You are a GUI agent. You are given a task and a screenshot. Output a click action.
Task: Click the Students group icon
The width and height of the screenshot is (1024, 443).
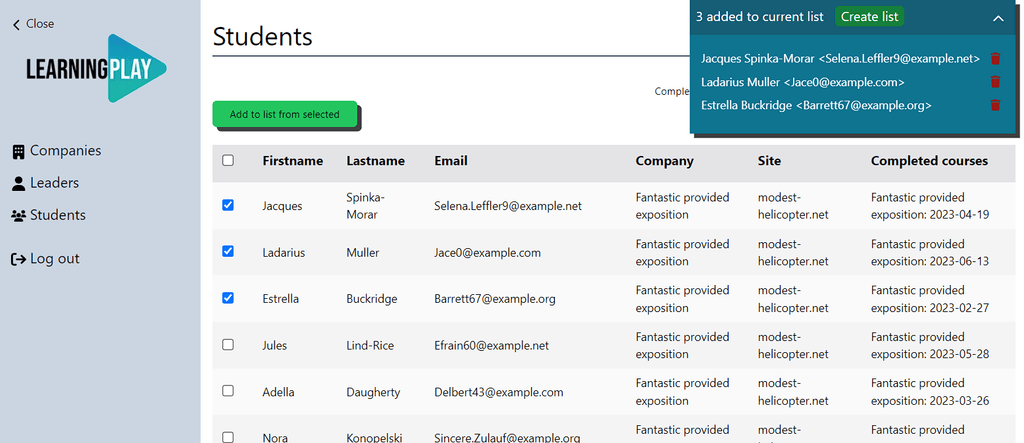[18, 216]
